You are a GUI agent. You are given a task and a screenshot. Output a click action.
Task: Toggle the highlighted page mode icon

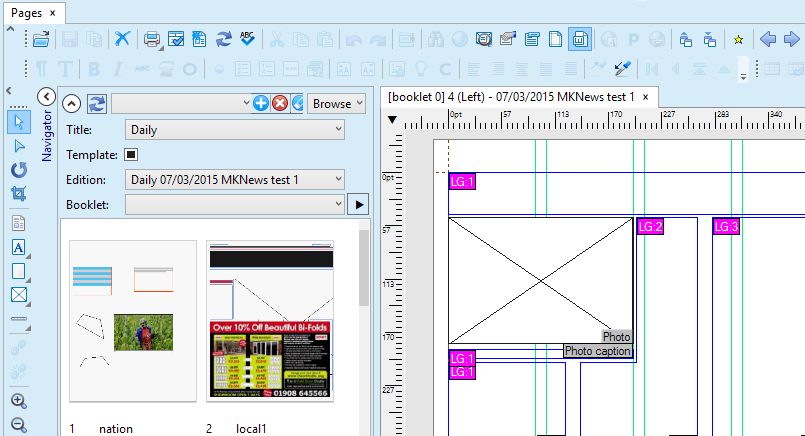[x=580, y=39]
